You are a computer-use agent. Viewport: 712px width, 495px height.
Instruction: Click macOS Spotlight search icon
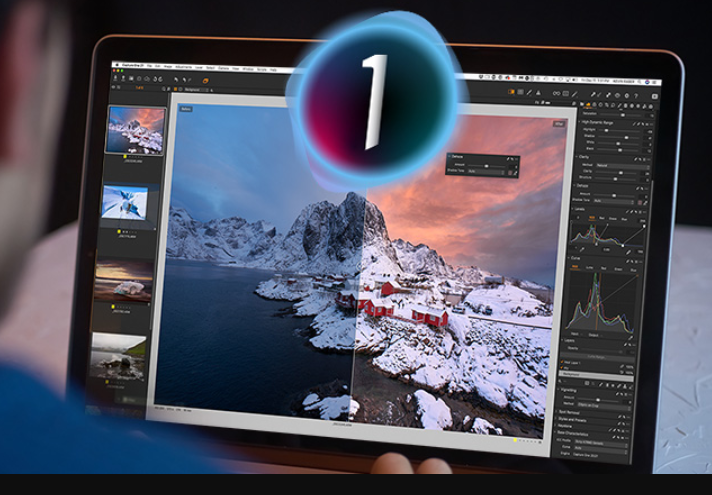point(639,82)
